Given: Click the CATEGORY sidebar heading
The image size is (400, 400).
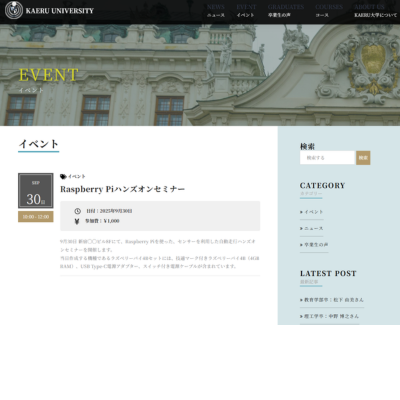Looking at the screenshot, I should tap(322, 186).
